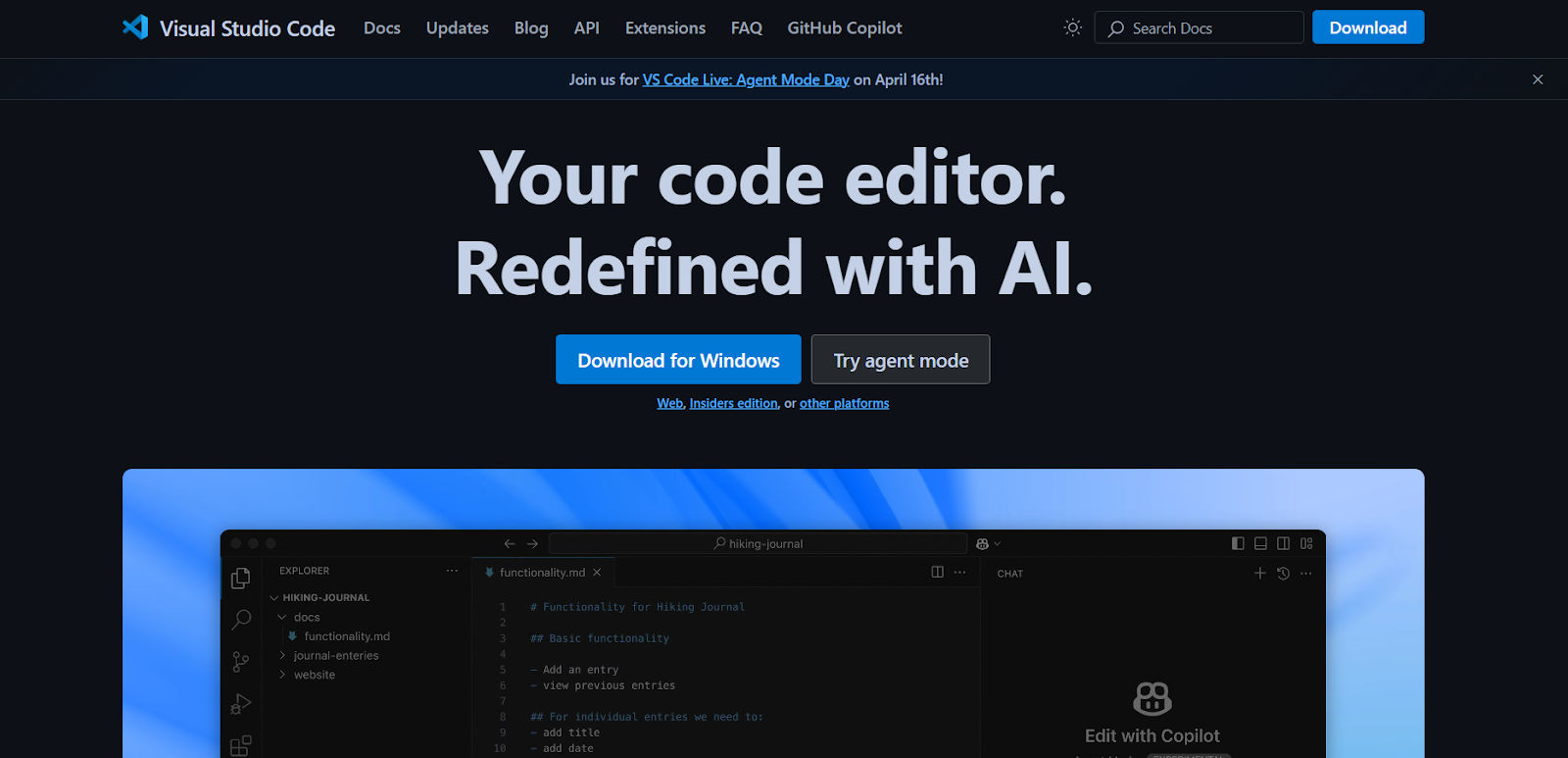Click code line '# Functionality for Hiking Journal'
The height and width of the screenshot is (758, 1568).
[x=638, y=607]
